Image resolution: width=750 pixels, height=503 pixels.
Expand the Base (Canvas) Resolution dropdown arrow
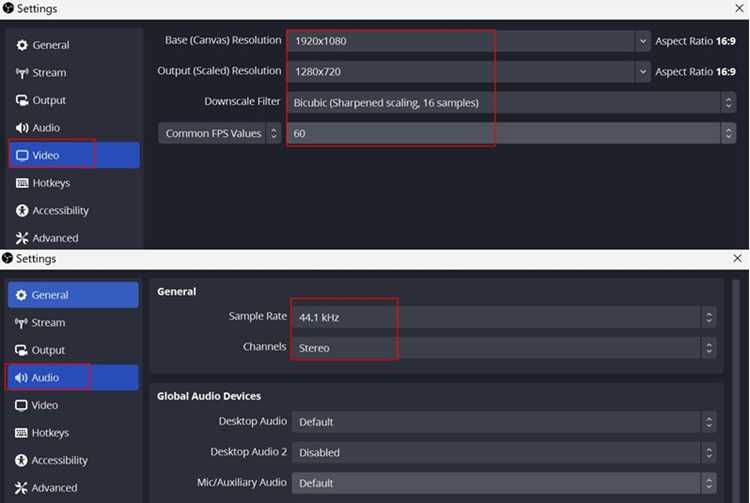coord(643,41)
